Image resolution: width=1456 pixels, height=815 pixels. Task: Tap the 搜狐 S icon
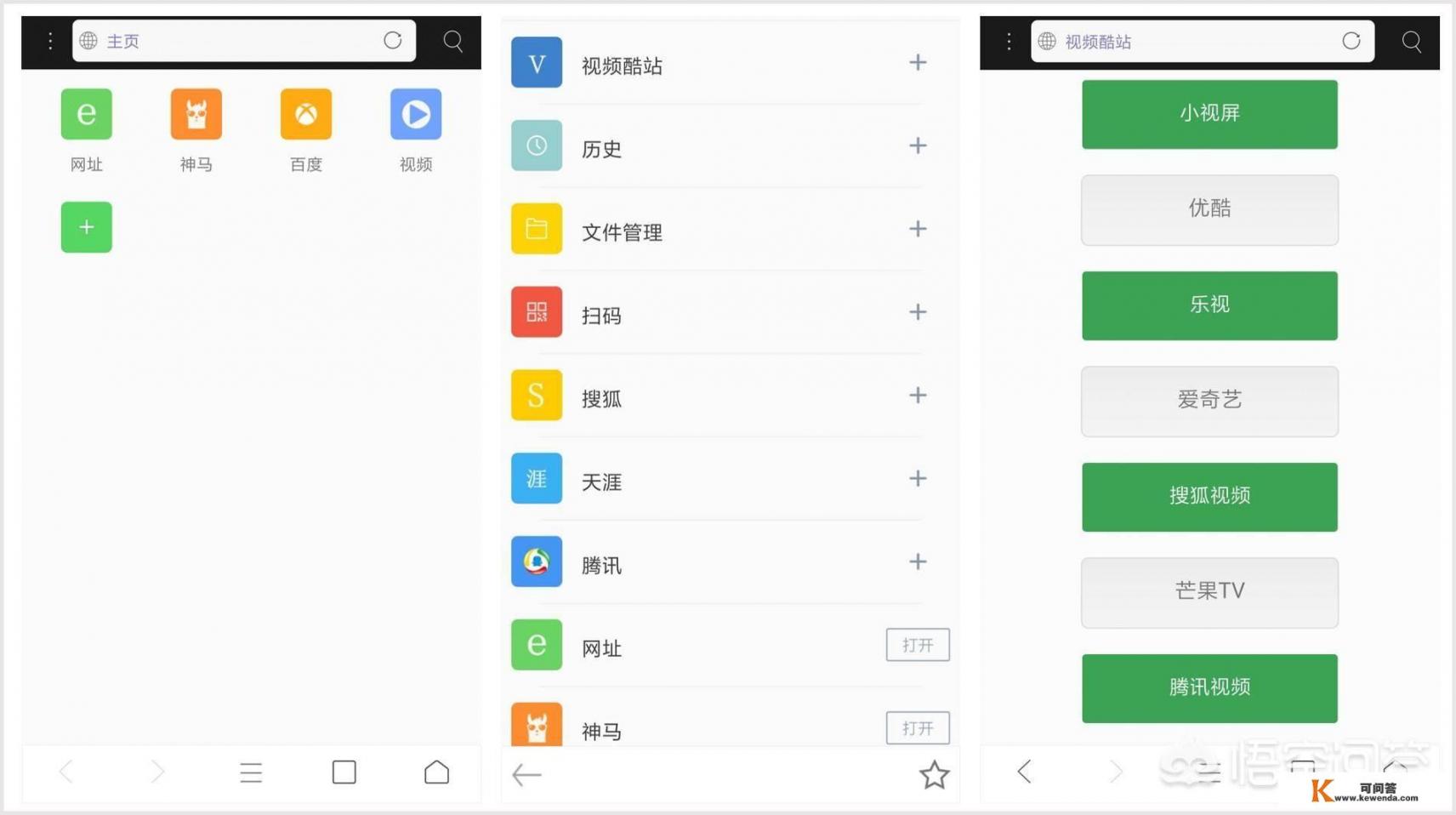coord(537,396)
